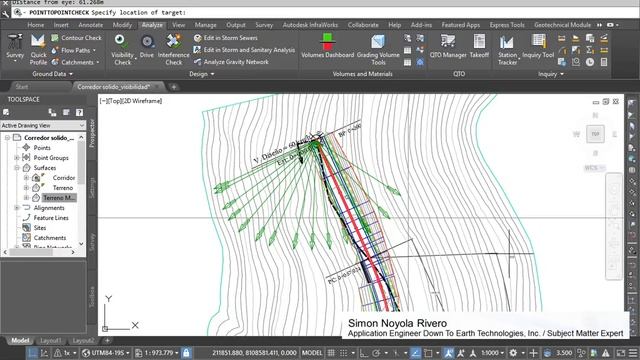Toggle the highlighted object snap tracking button

tap(415, 353)
